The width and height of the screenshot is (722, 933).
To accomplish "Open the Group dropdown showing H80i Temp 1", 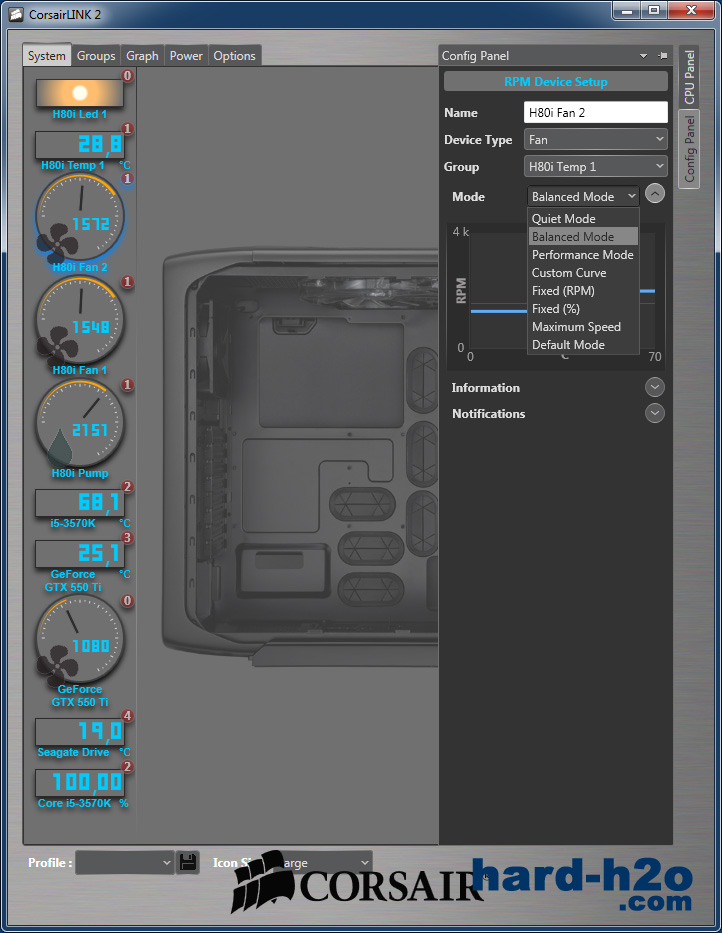I will click(x=596, y=167).
